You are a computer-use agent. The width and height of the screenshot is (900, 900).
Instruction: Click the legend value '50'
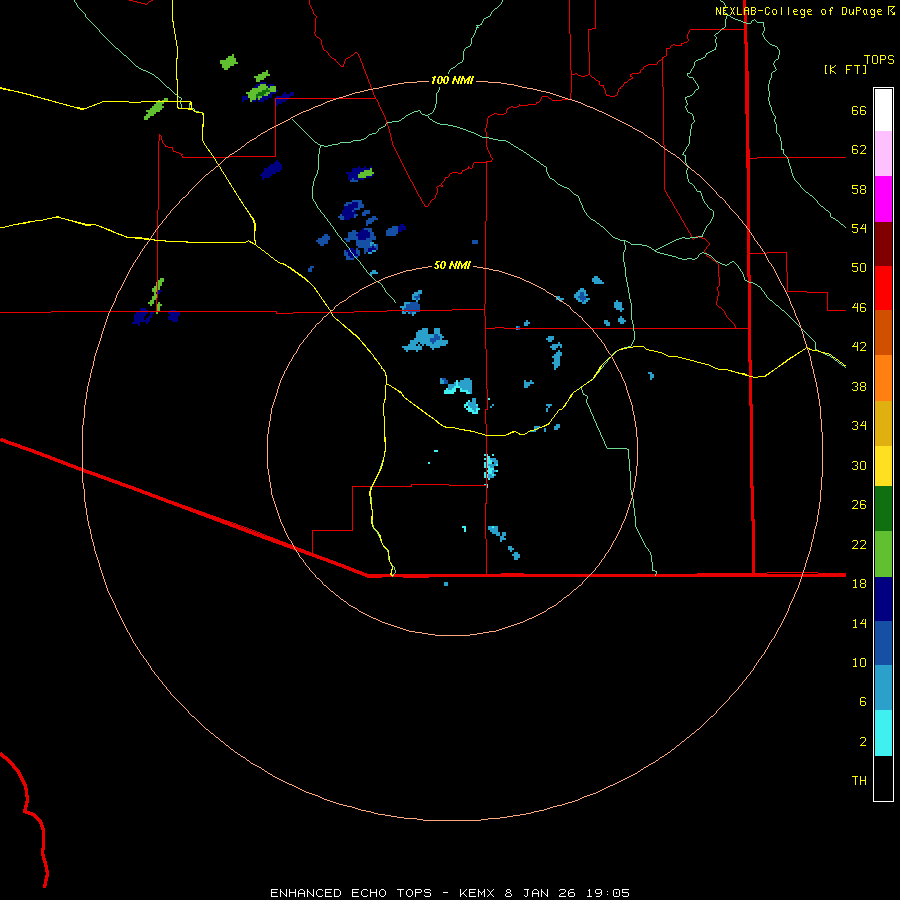click(859, 267)
